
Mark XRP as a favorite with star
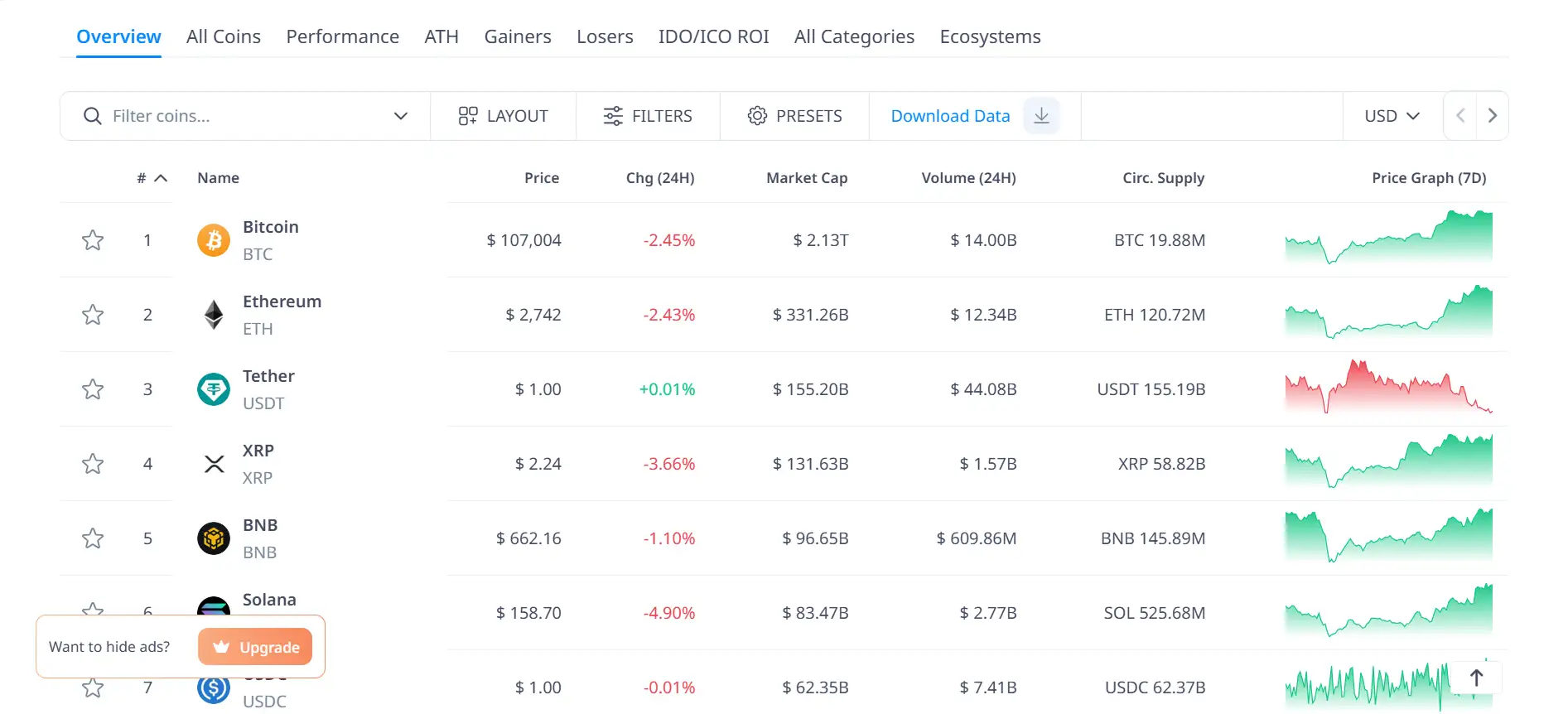tap(93, 464)
